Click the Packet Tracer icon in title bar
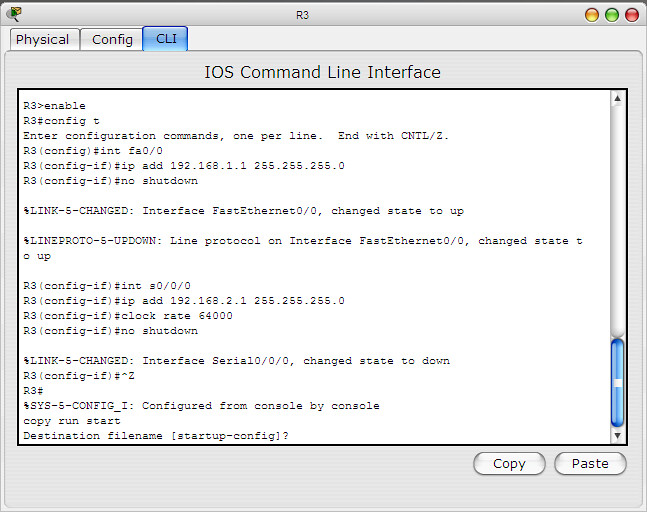The height and width of the screenshot is (512, 647). pos(14,14)
